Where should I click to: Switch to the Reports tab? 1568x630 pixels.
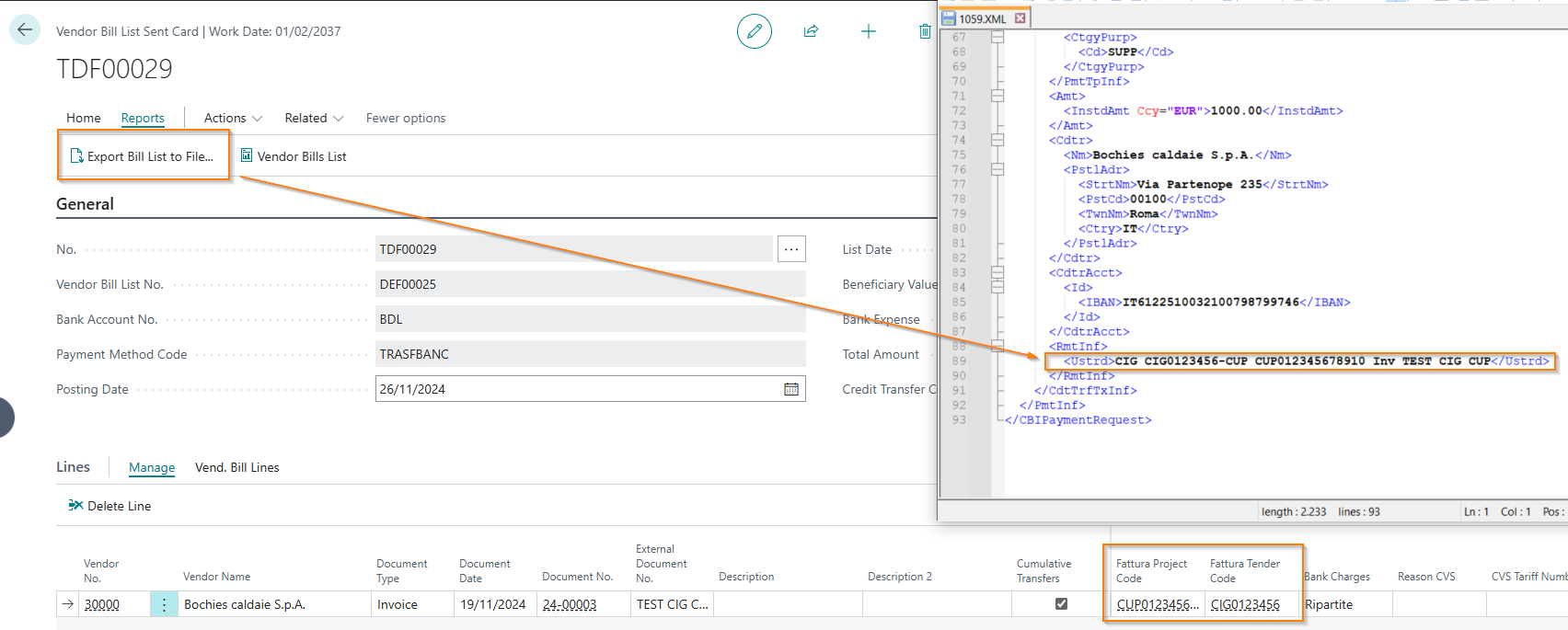point(143,118)
